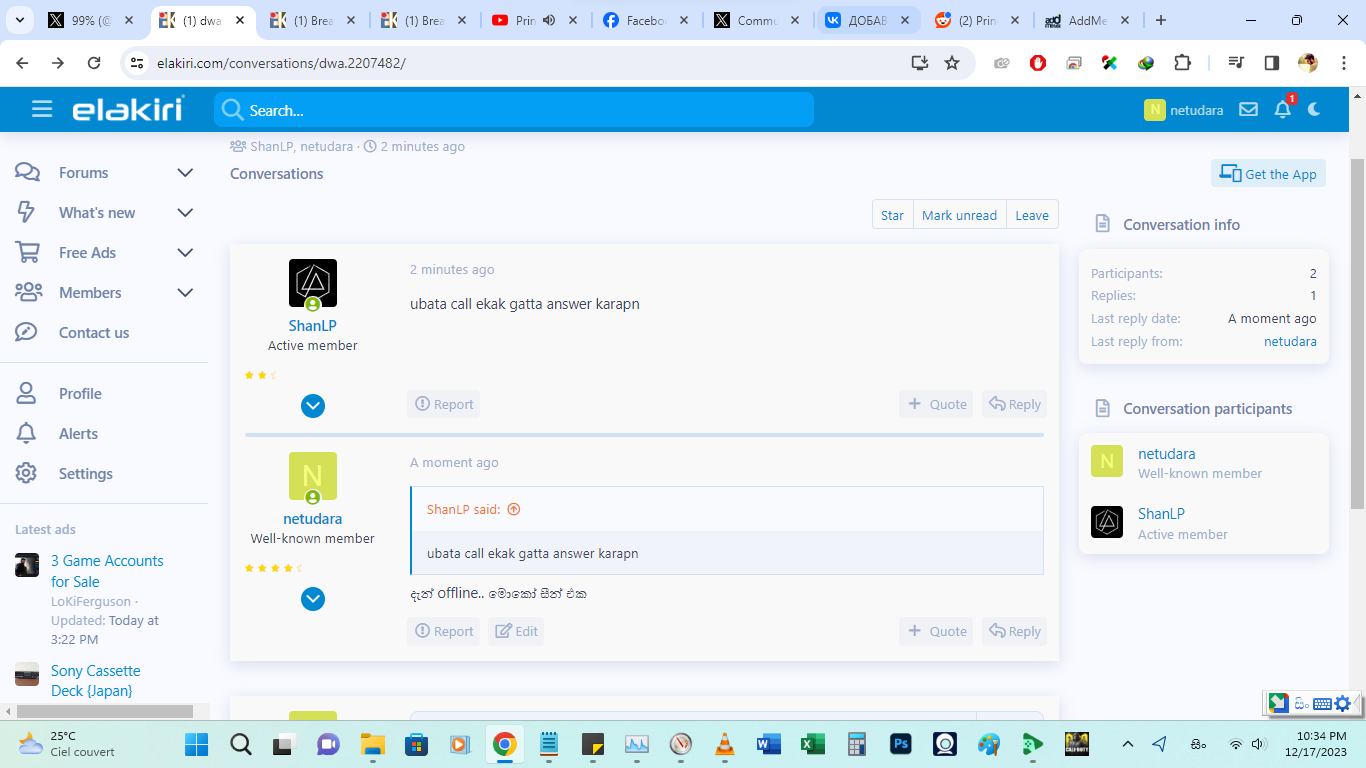Edit netudara's reply message
This screenshot has width=1366, height=768.
tap(516, 631)
